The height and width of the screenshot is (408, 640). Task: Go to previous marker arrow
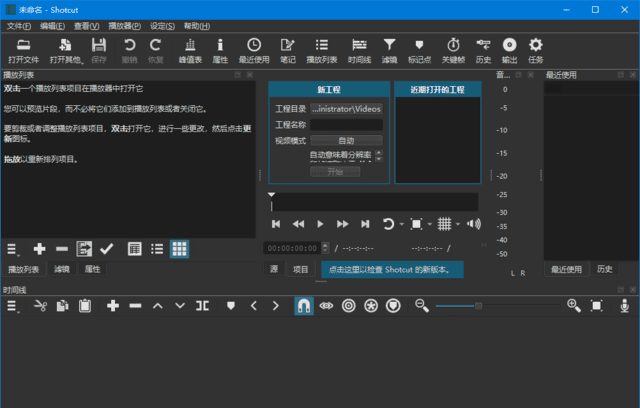(253, 306)
